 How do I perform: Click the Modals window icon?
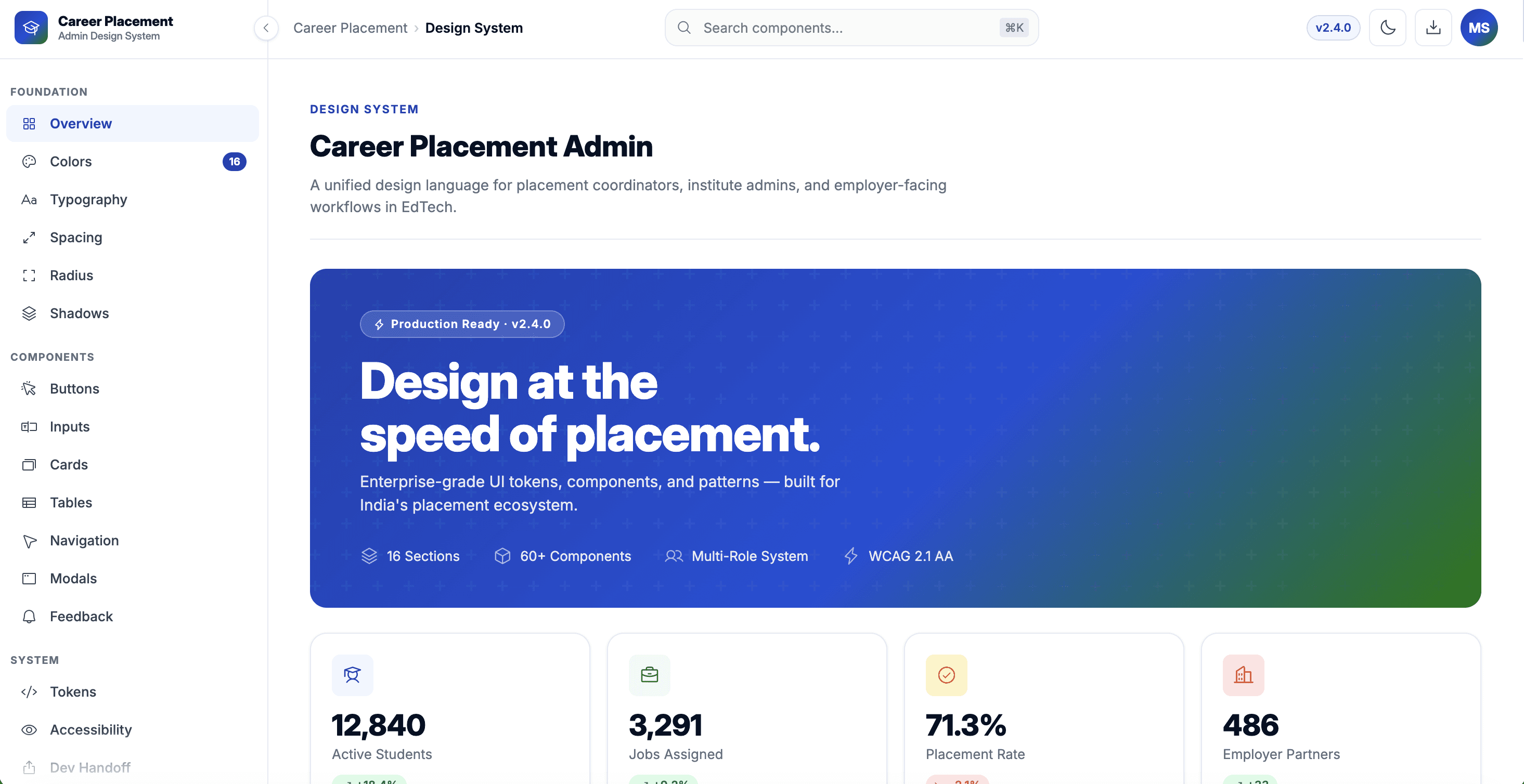point(29,578)
